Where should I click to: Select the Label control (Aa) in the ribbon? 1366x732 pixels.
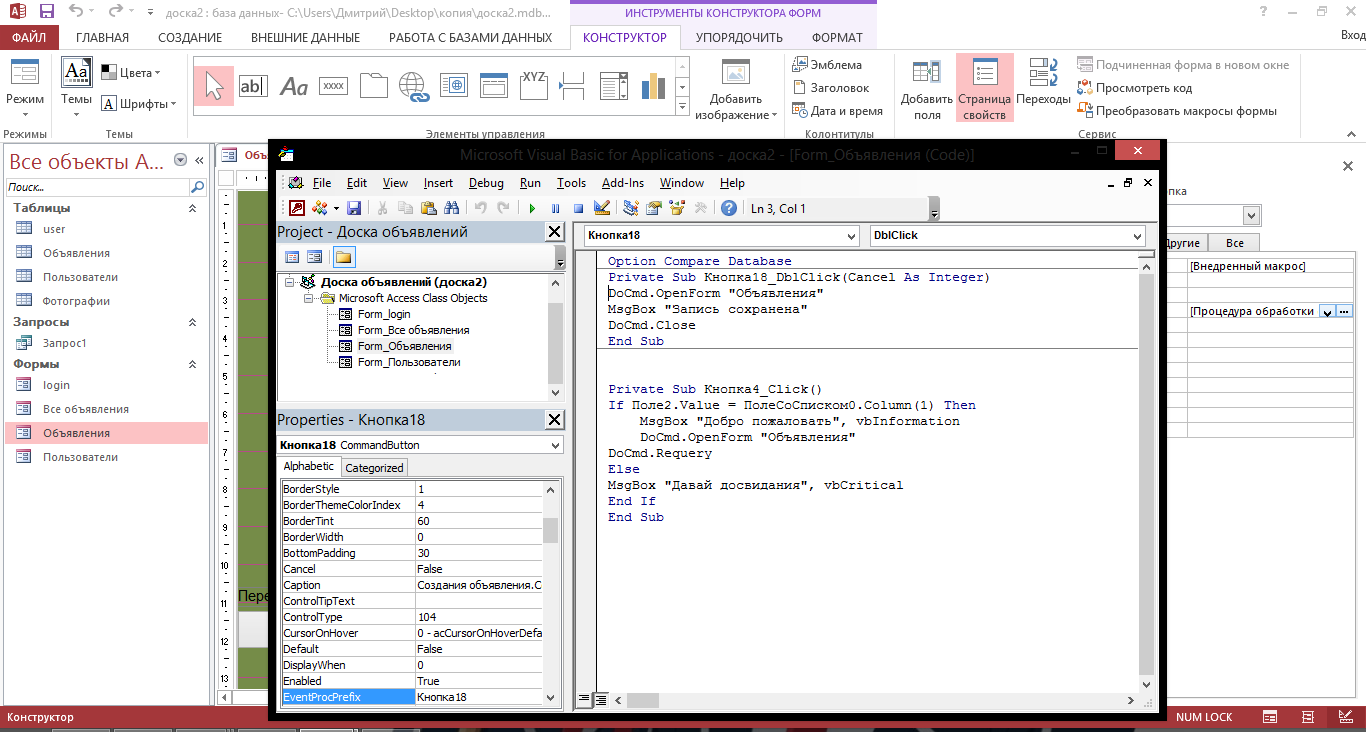[x=294, y=86]
